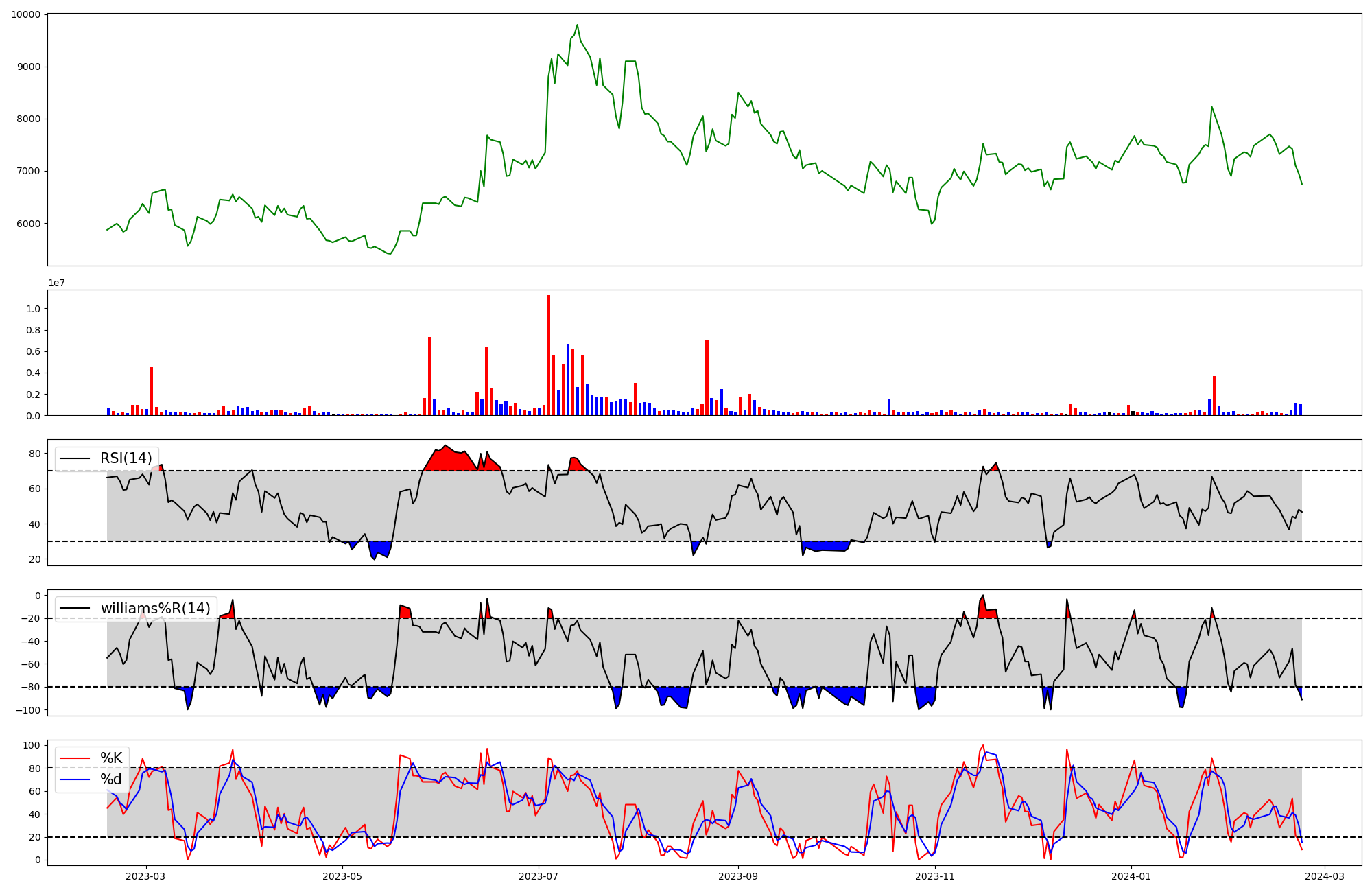The image size is (1372, 892).
Task: Click the red %K line sample in legend
Action: [75, 758]
